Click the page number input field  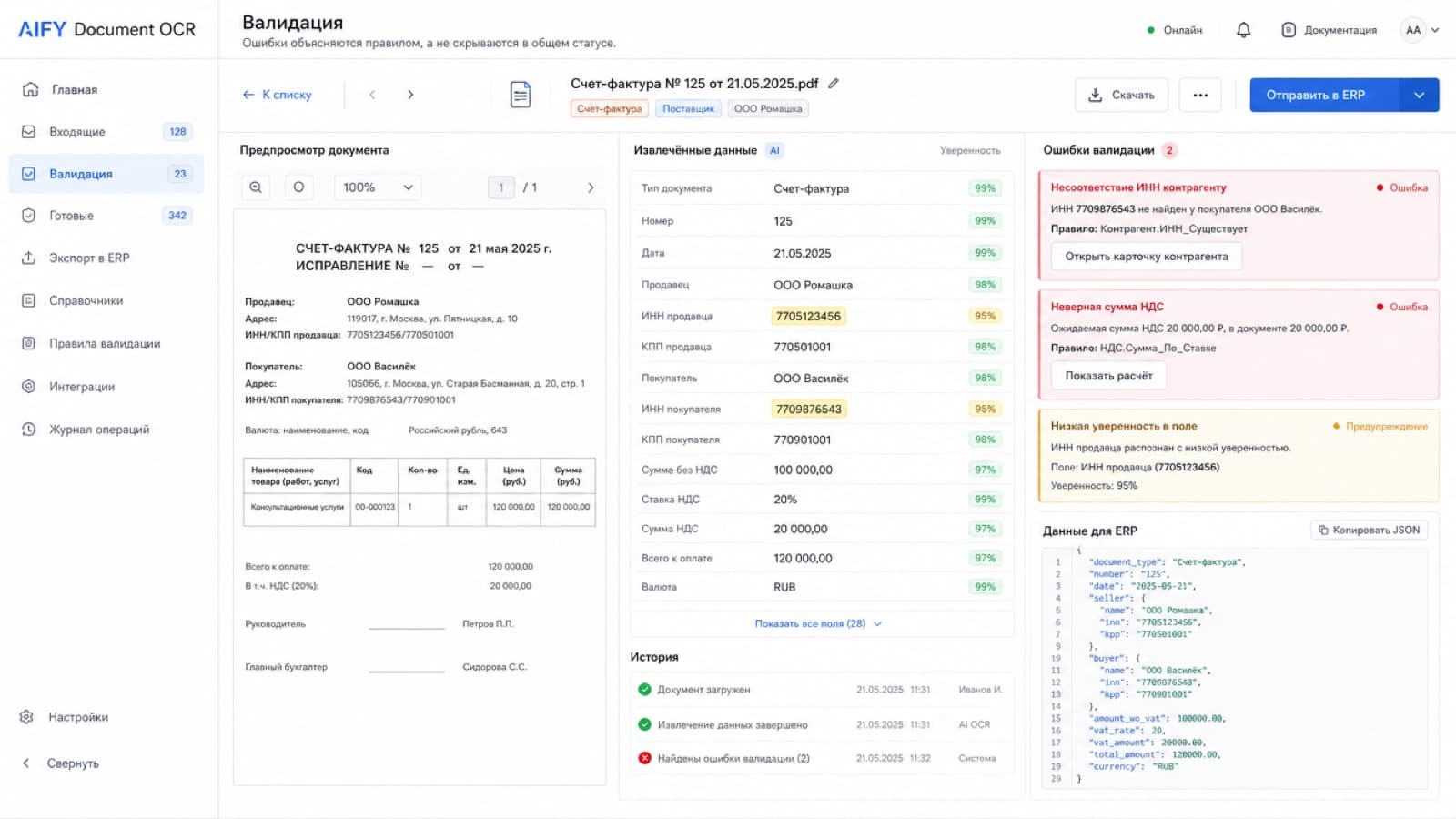pyautogui.click(x=501, y=187)
